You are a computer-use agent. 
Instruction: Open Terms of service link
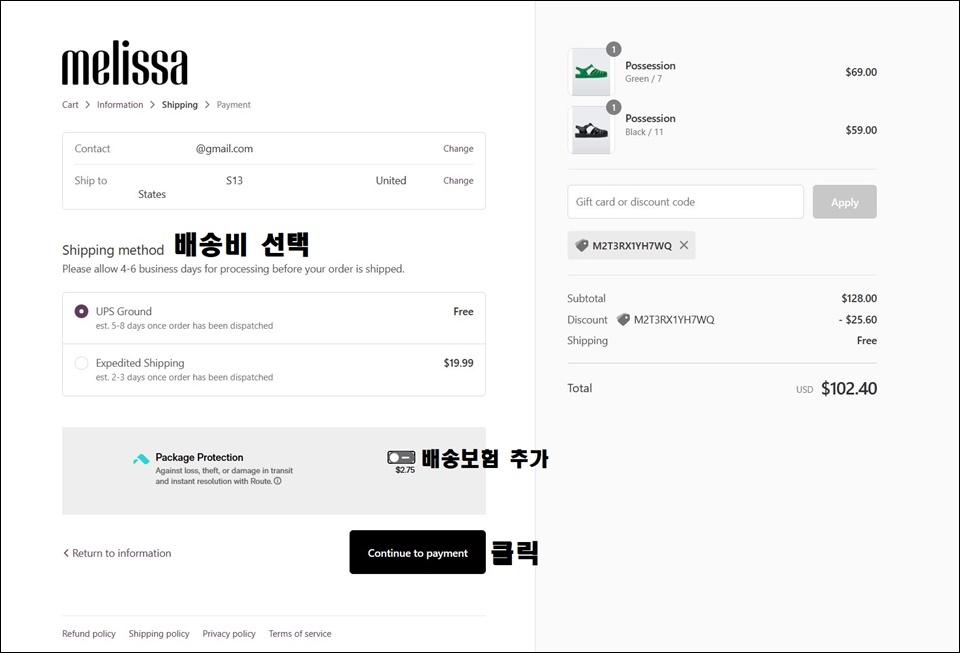[300, 633]
